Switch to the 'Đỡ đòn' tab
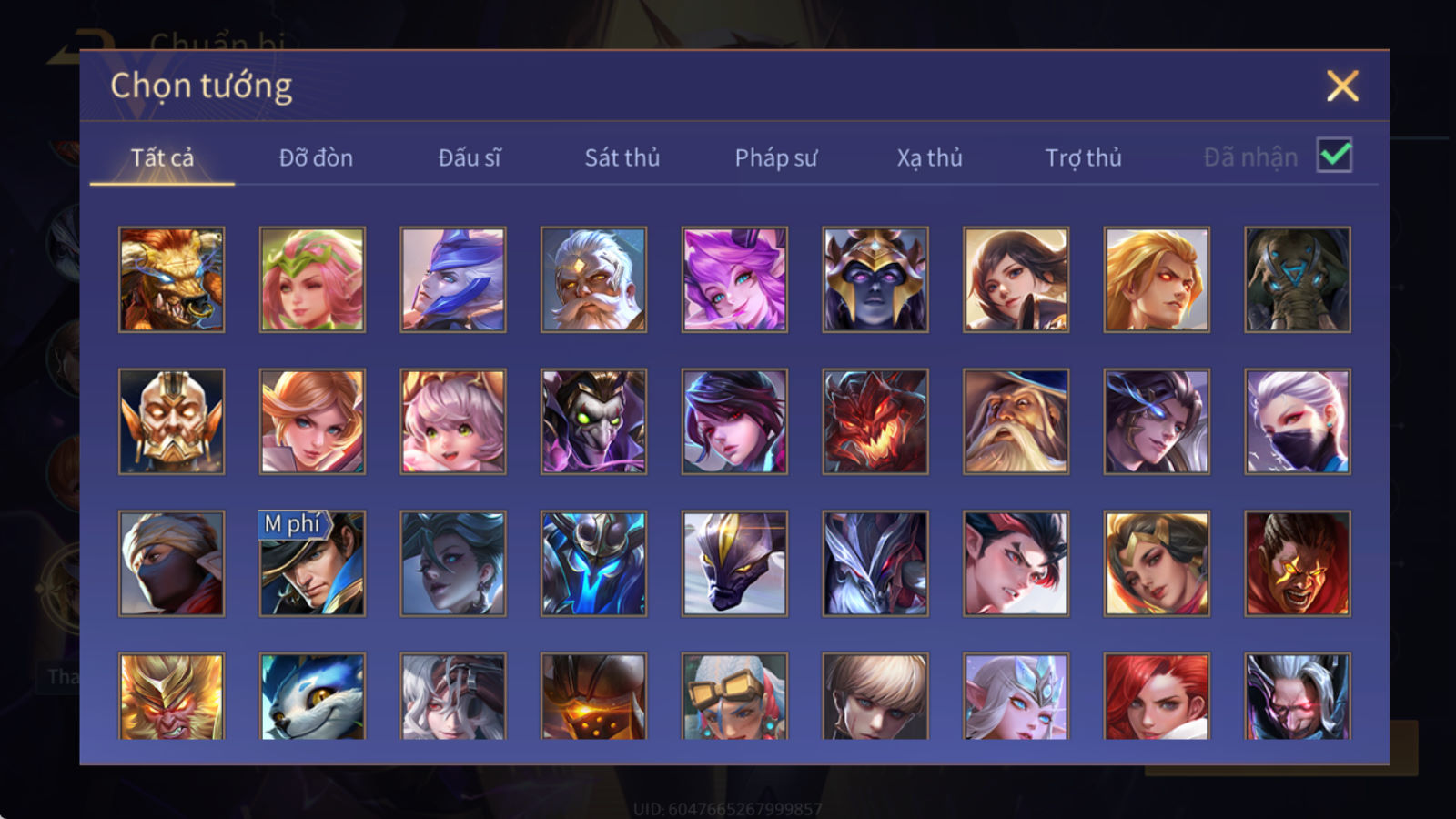Screen dimensions: 1456x819 pyautogui.click(x=316, y=157)
